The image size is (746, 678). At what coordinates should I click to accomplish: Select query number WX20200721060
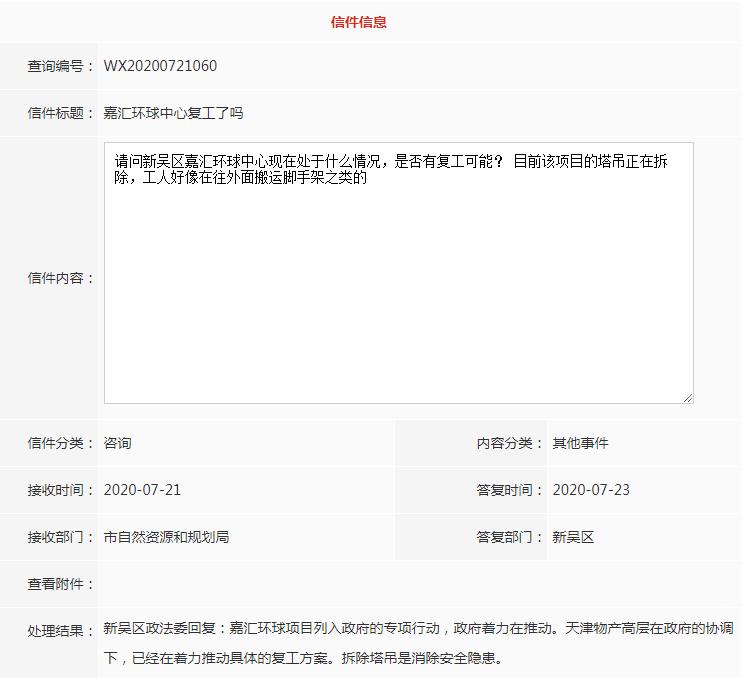(x=160, y=66)
